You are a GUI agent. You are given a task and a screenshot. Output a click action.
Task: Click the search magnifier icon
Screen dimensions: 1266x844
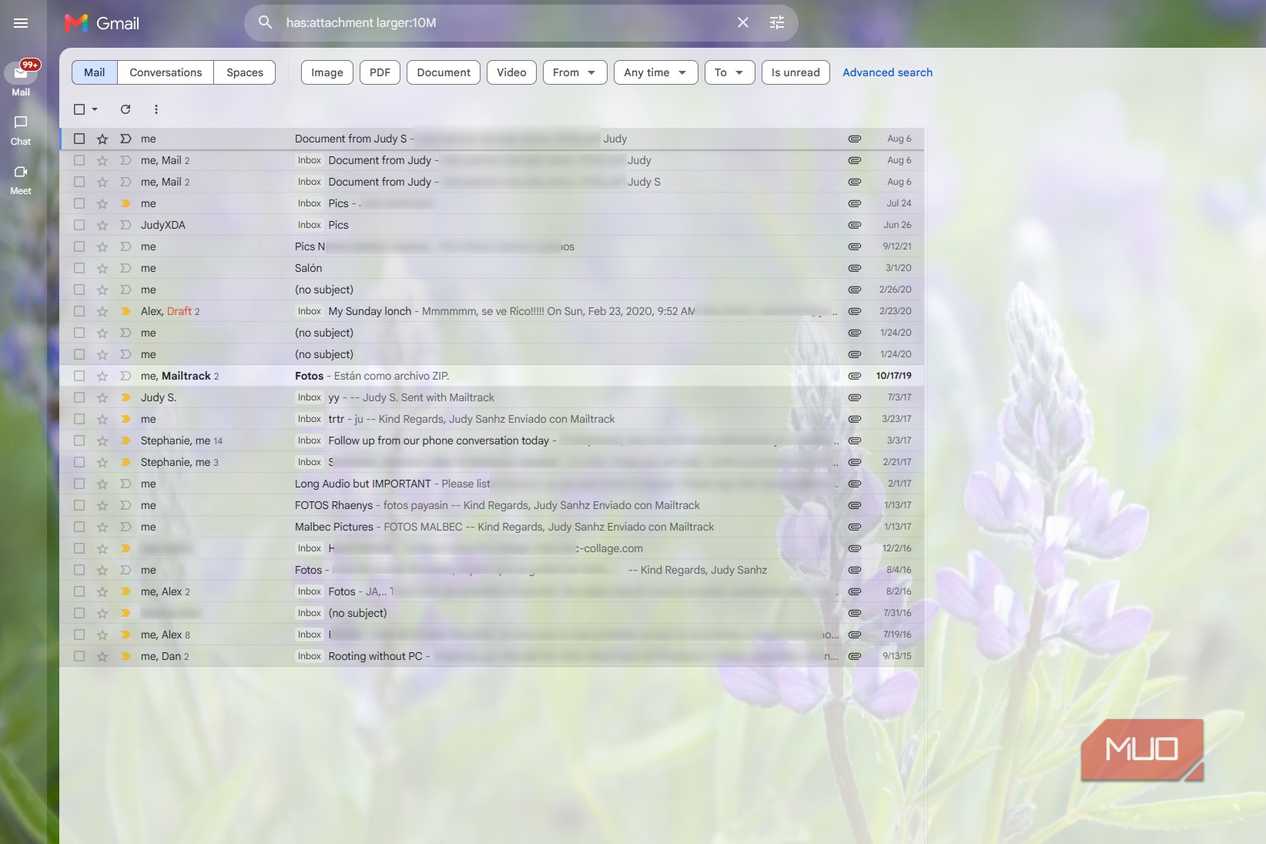click(x=265, y=22)
